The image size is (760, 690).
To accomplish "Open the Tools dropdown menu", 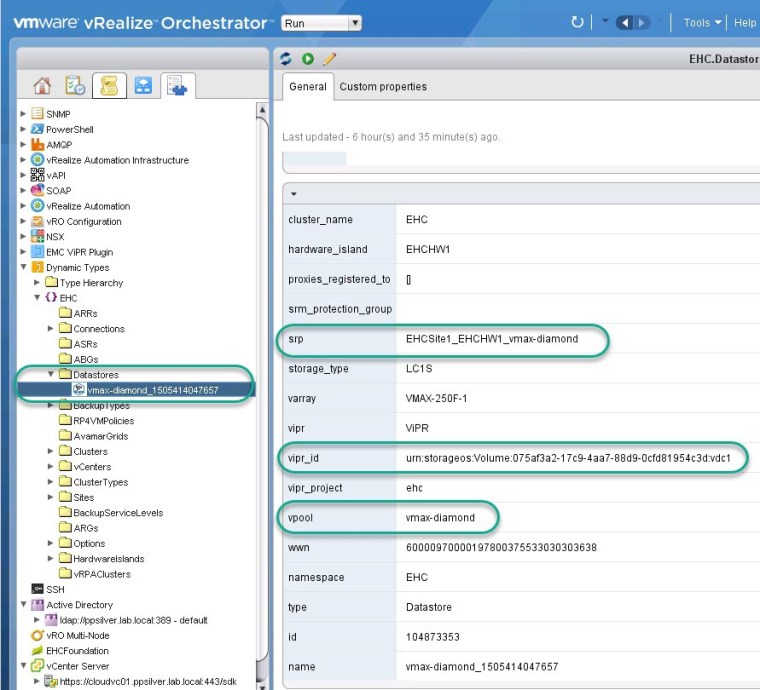I will pyautogui.click(x=702, y=22).
